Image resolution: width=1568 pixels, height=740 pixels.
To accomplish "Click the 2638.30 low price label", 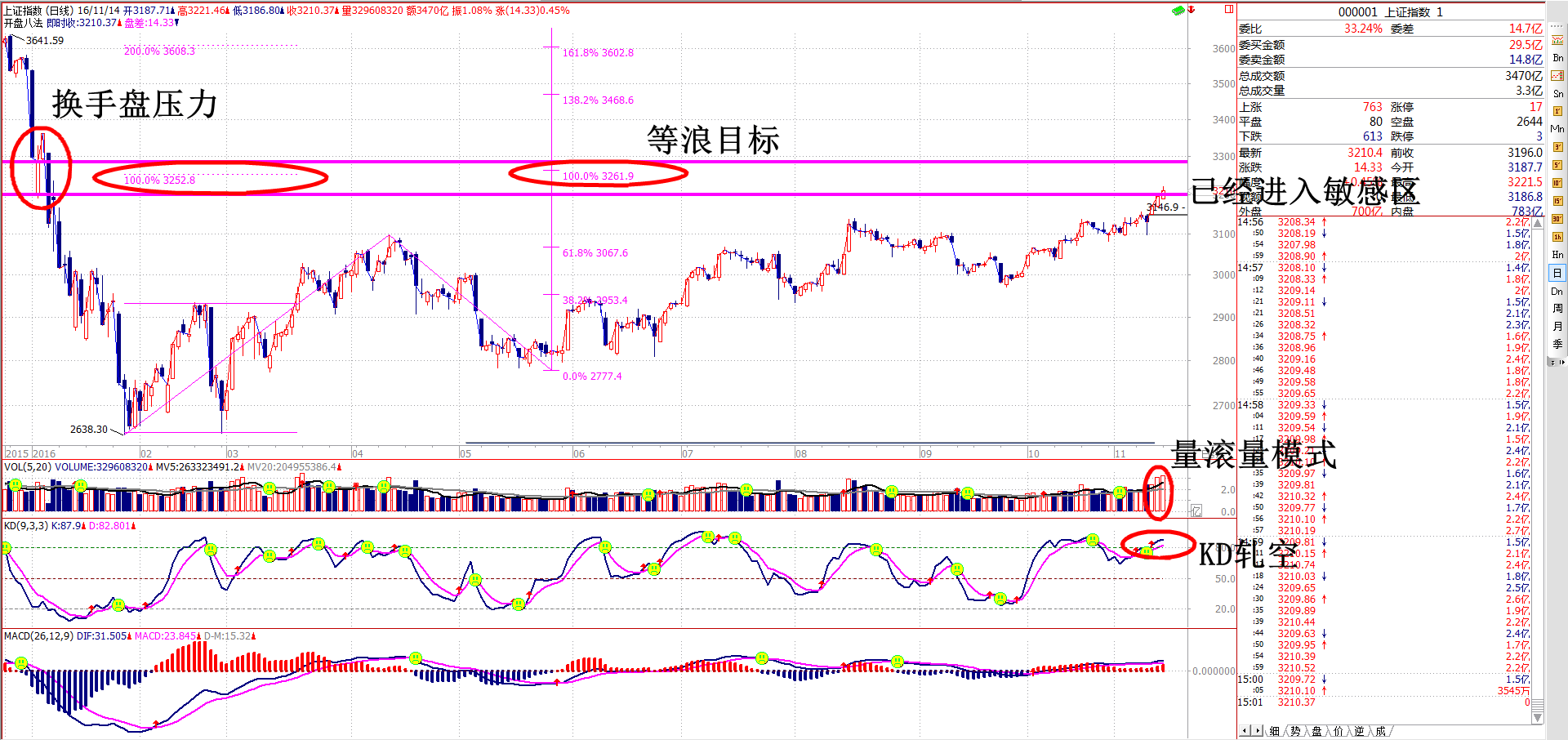I will pyautogui.click(x=89, y=429).
